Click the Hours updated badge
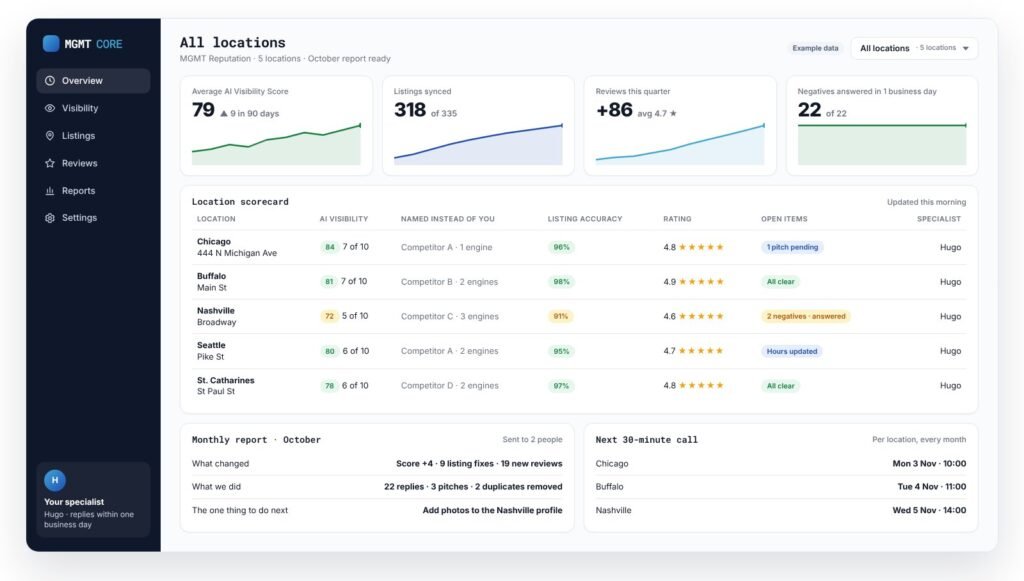The image size is (1024, 581). click(792, 351)
